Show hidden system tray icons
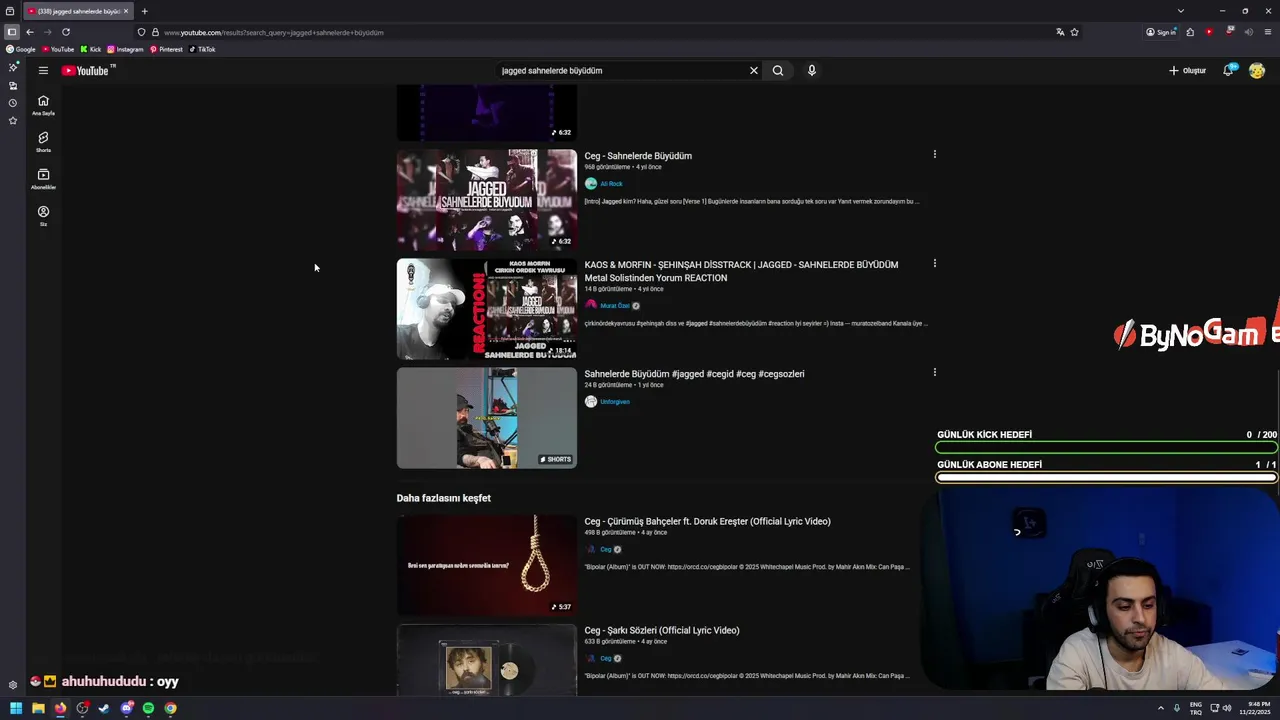The height and width of the screenshot is (720, 1280). 1161,708
